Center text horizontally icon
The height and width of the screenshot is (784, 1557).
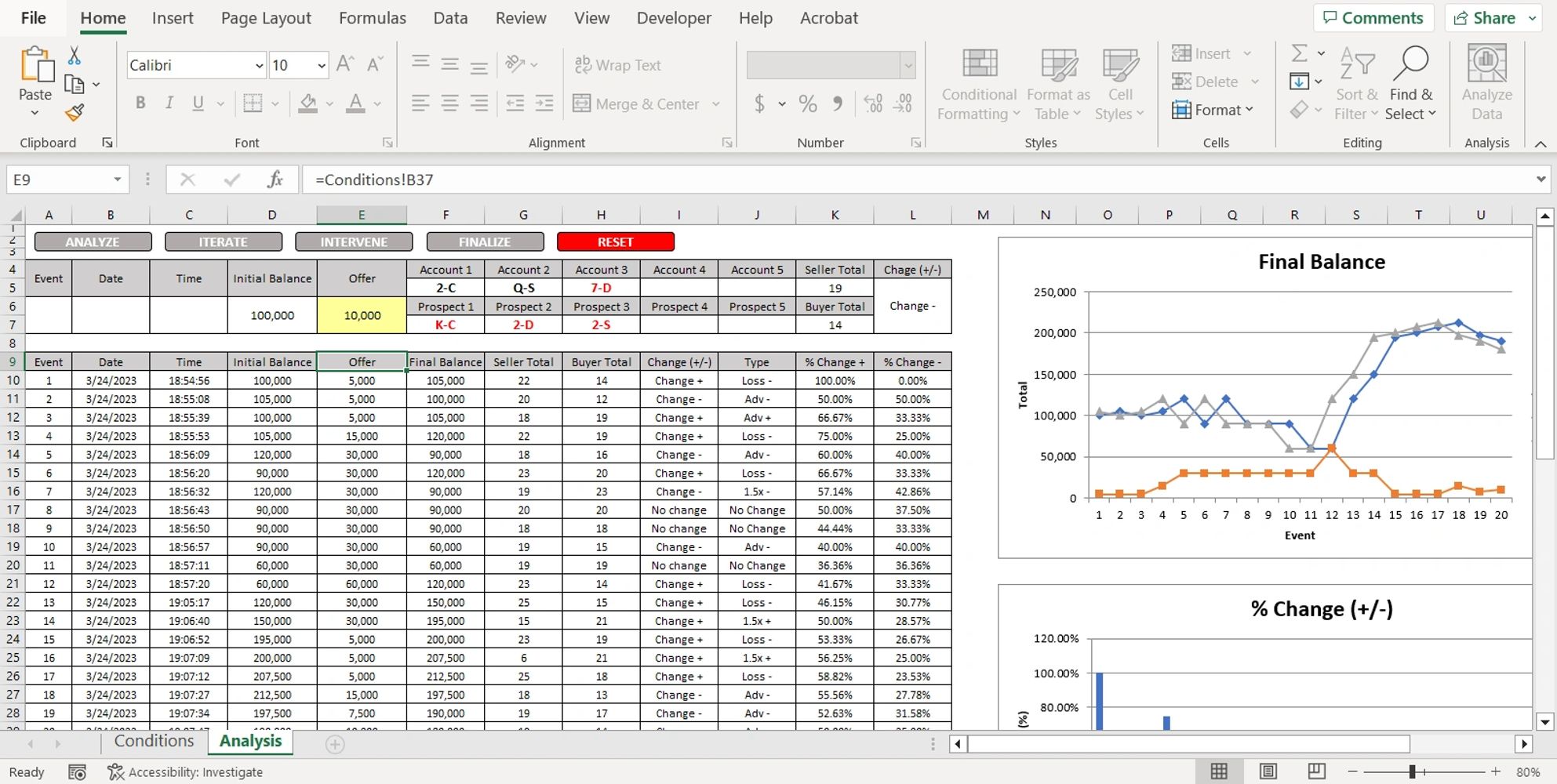449,103
